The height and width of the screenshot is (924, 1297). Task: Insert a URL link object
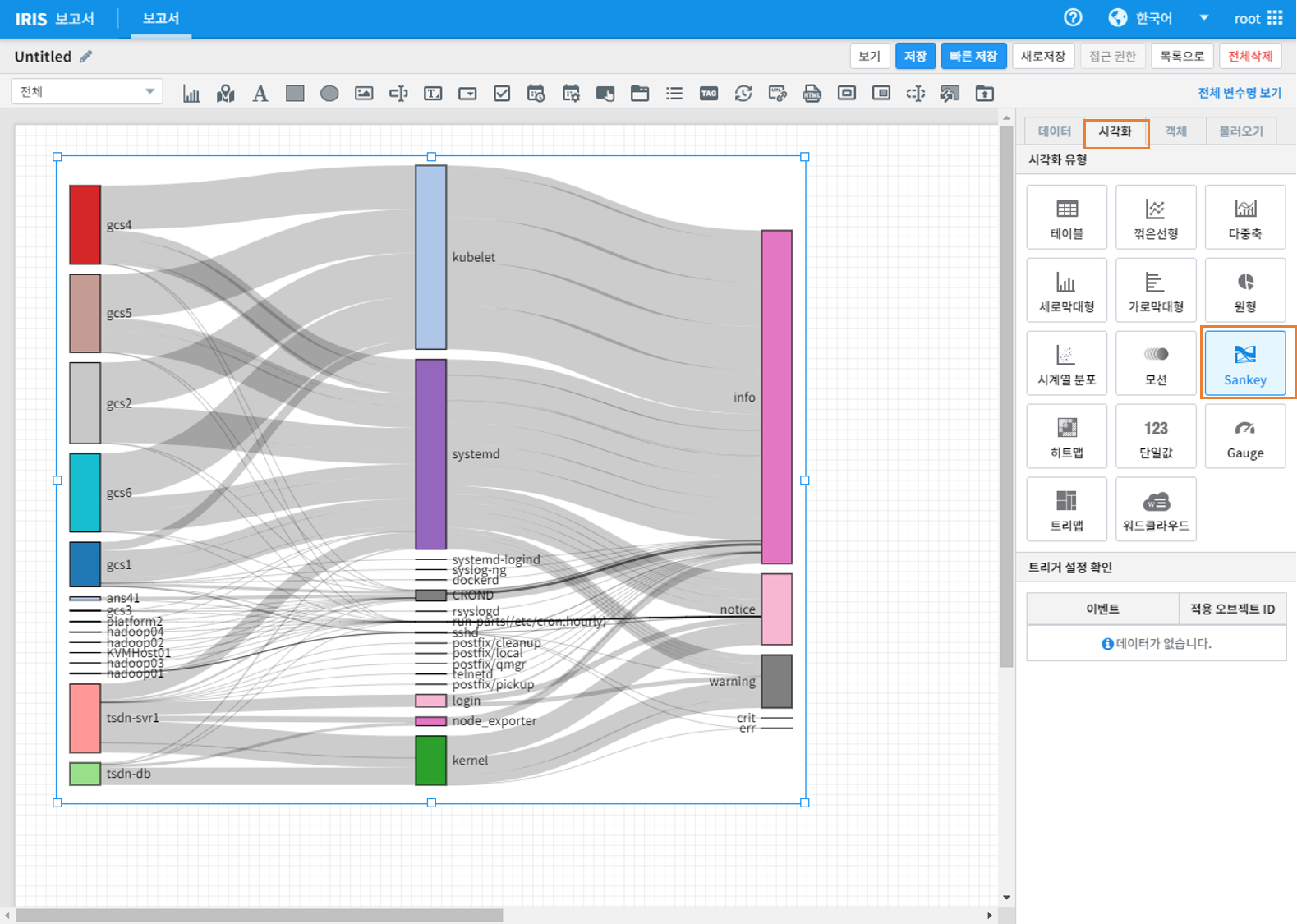click(x=778, y=94)
